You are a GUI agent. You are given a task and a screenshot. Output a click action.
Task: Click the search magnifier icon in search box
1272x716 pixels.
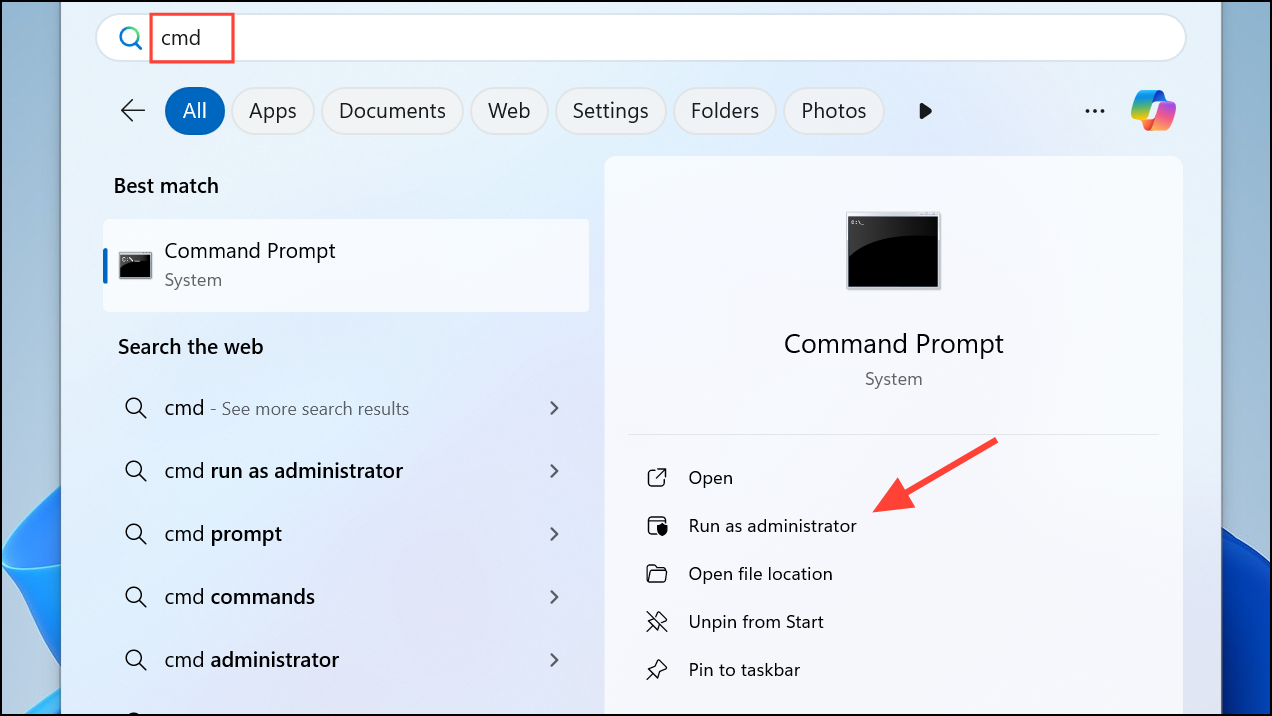131,39
